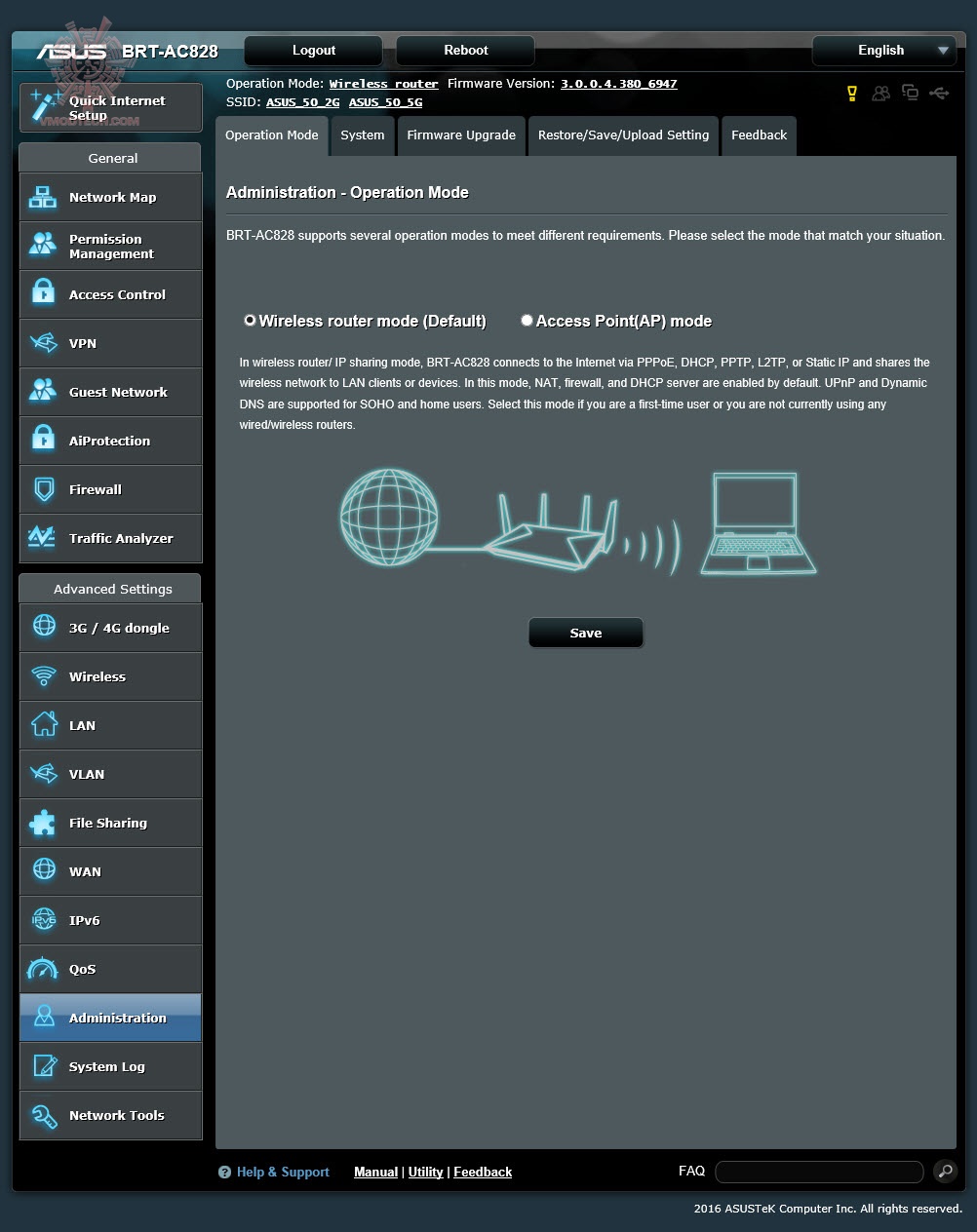Click the Access Control lock icon
This screenshot has height=1232, width=977.
(43, 293)
